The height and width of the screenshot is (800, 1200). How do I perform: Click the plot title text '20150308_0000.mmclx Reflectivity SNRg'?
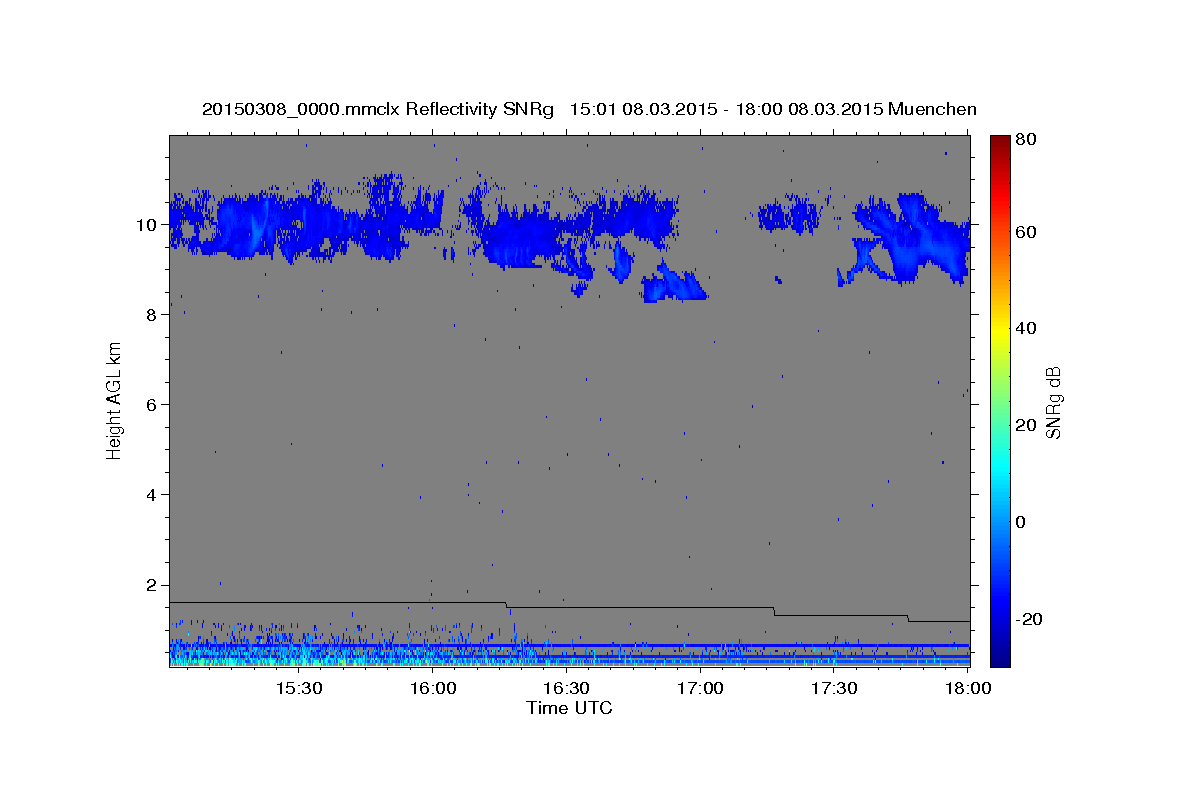click(x=378, y=109)
